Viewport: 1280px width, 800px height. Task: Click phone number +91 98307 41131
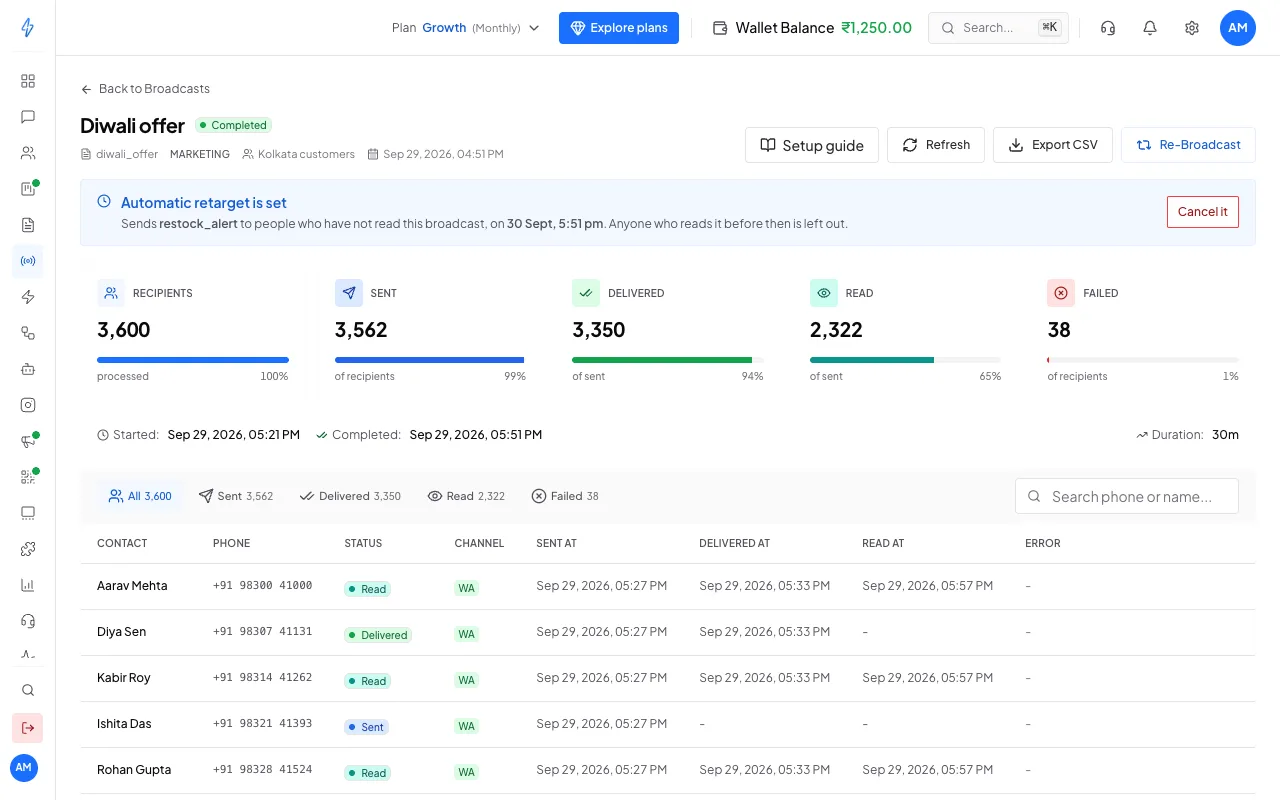click(262, 632)
